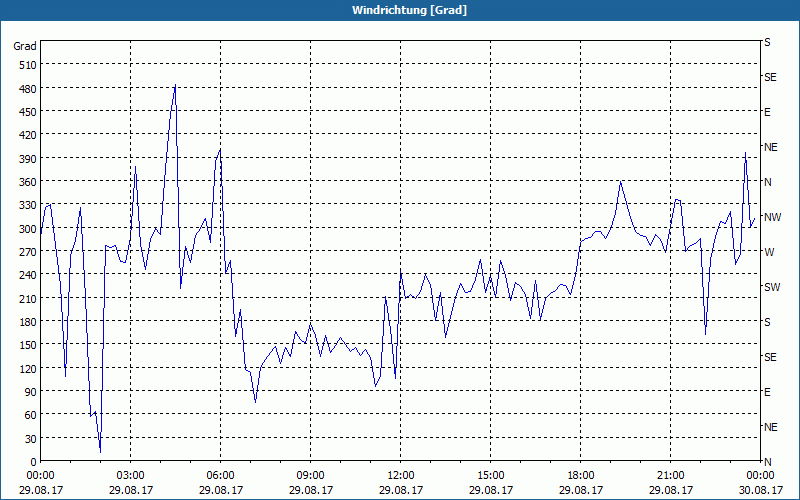The width and height of the screenshot is (800, 500).
Task: Click the N compass label beside the 0 baseline
Action: (x=768, y=462)
